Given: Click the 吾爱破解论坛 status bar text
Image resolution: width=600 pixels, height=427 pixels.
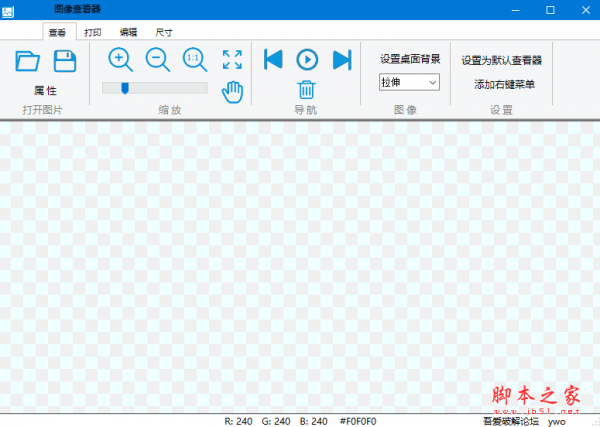Looking at the screenshot, I should tap(510, 422).
